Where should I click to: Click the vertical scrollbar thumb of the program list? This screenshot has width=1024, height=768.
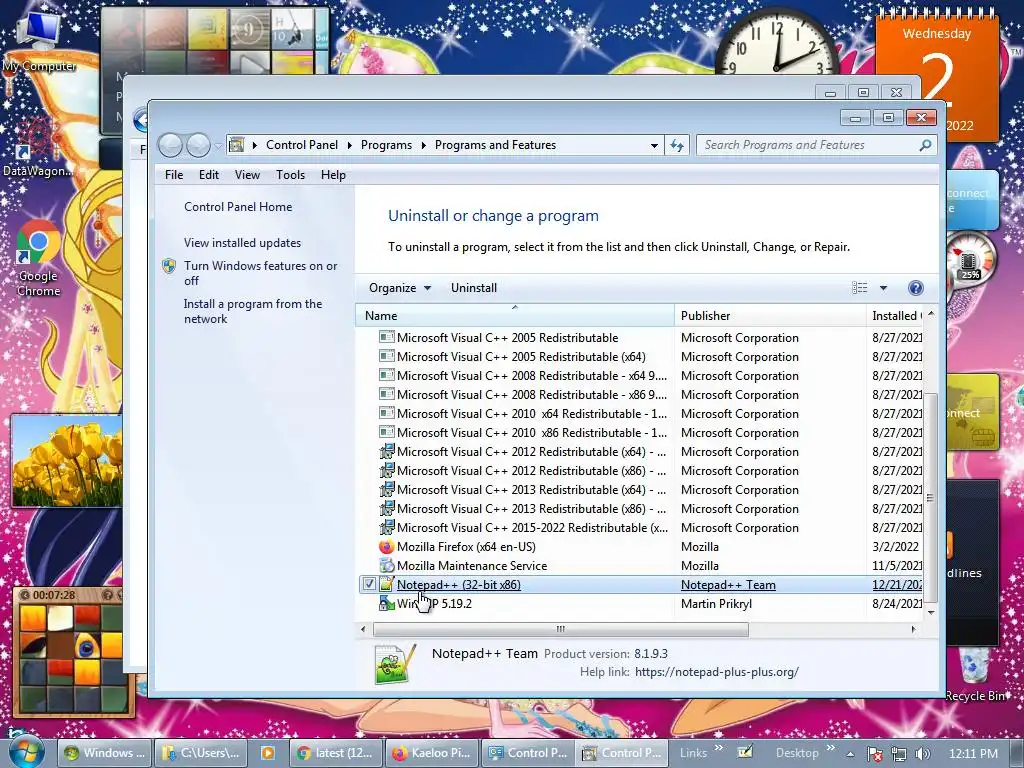coord(931,498)
